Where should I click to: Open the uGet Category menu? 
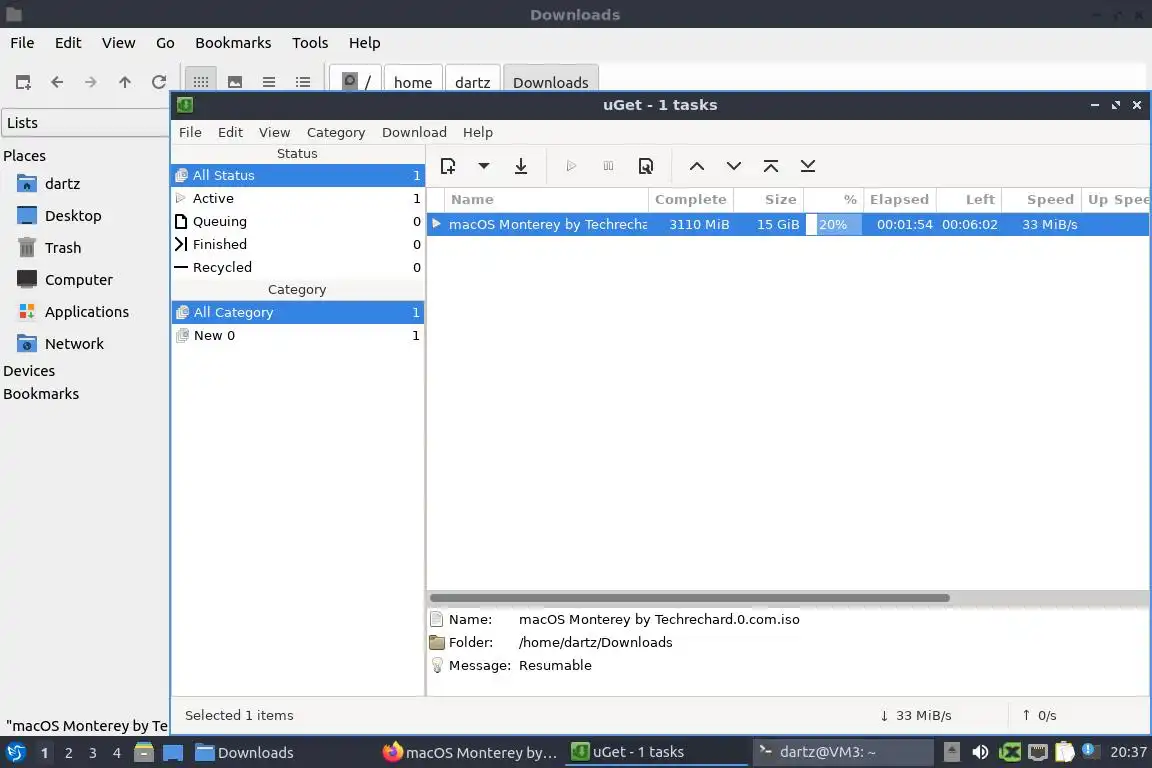tap(336, 132)
